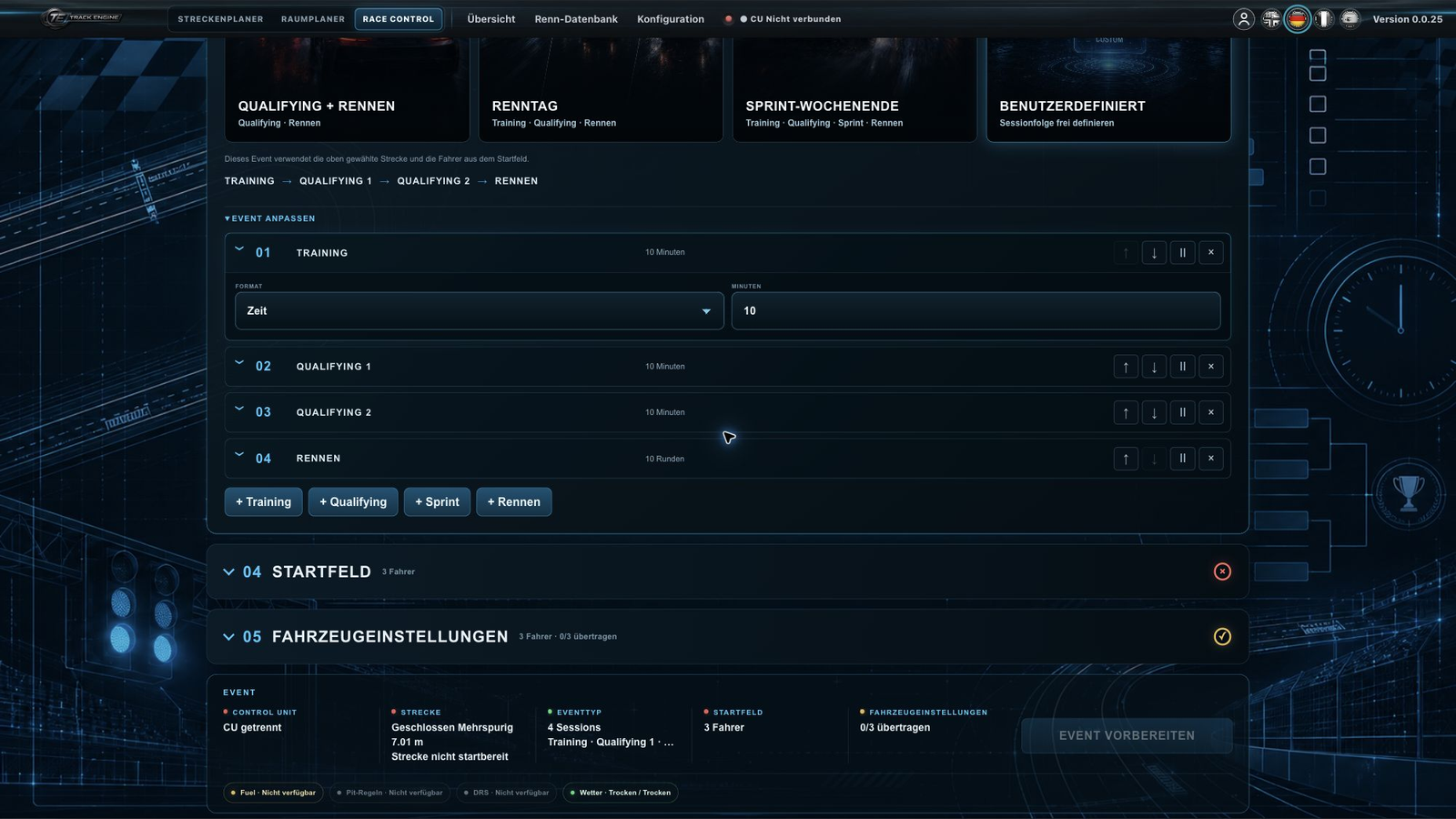The height and width of the screenshot is (819, 1456).
Task: Click pause icon on Qualifying 1 row
Action: coord(1183,367)
